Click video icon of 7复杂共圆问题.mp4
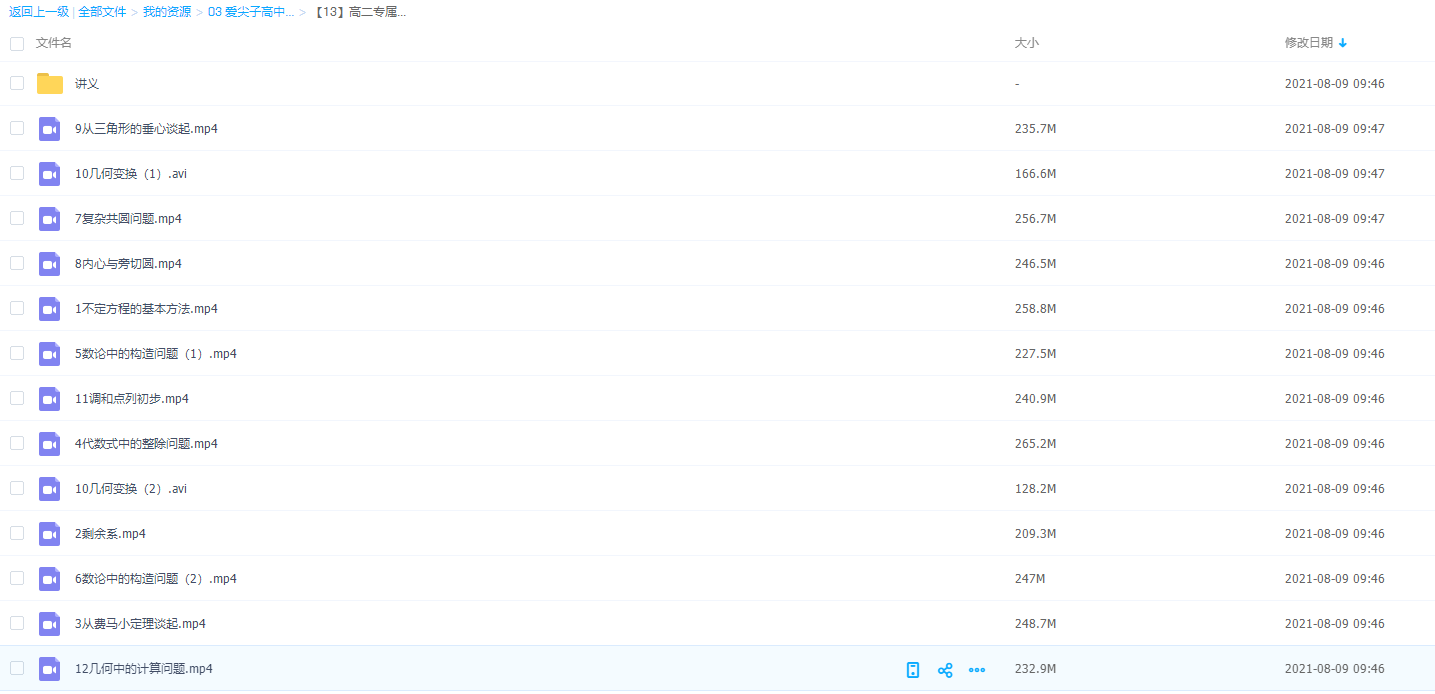This screenshot has height=694, width=1435. [x=50, y=219]
